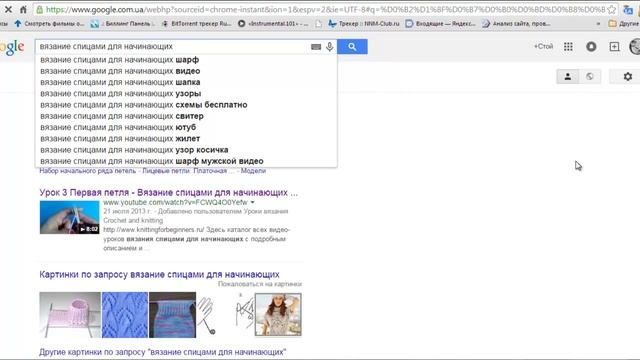The width and height of the screenshot is (640, 360).
Task: Select suggestion узор косичка
Action: 186,150
